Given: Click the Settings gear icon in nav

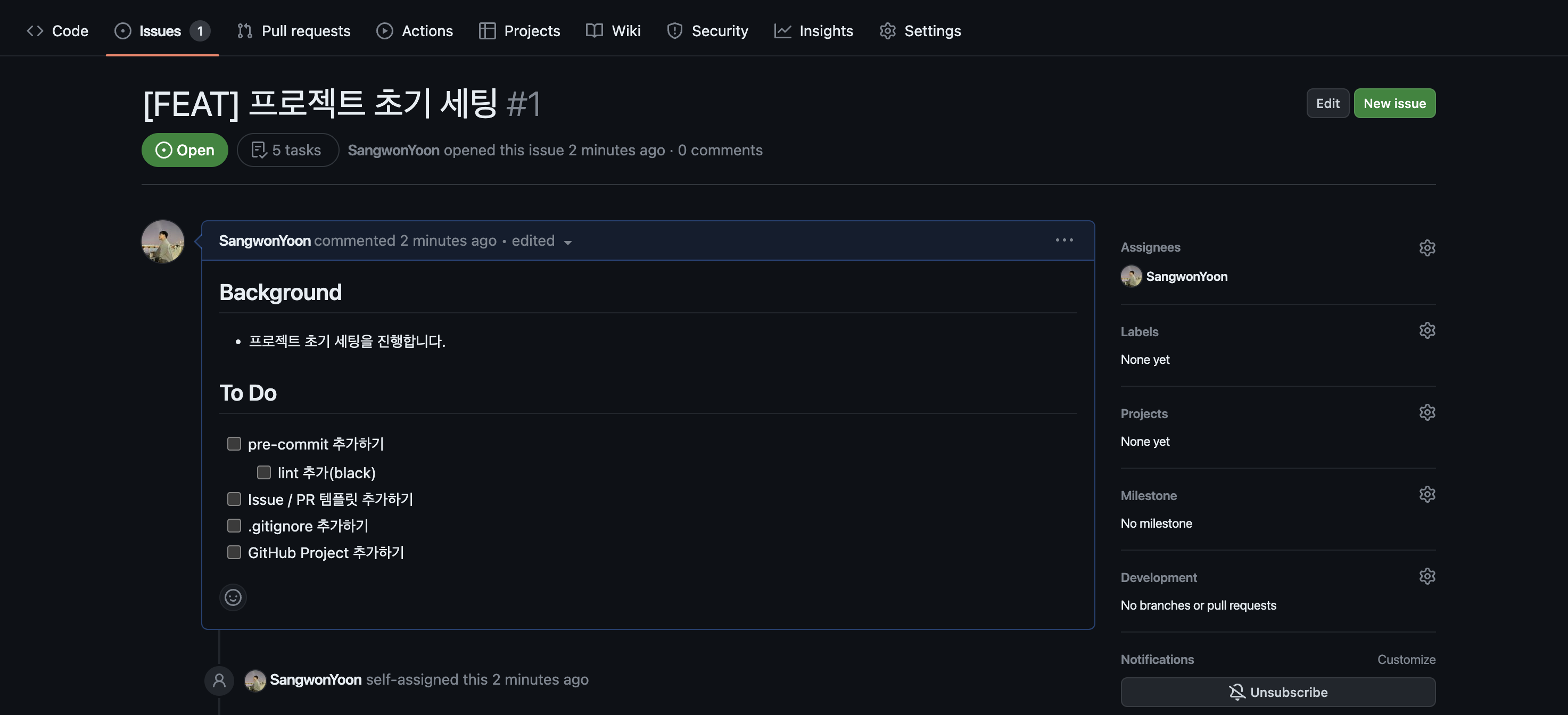Looking at the screenshot, I should pos(887,30).
